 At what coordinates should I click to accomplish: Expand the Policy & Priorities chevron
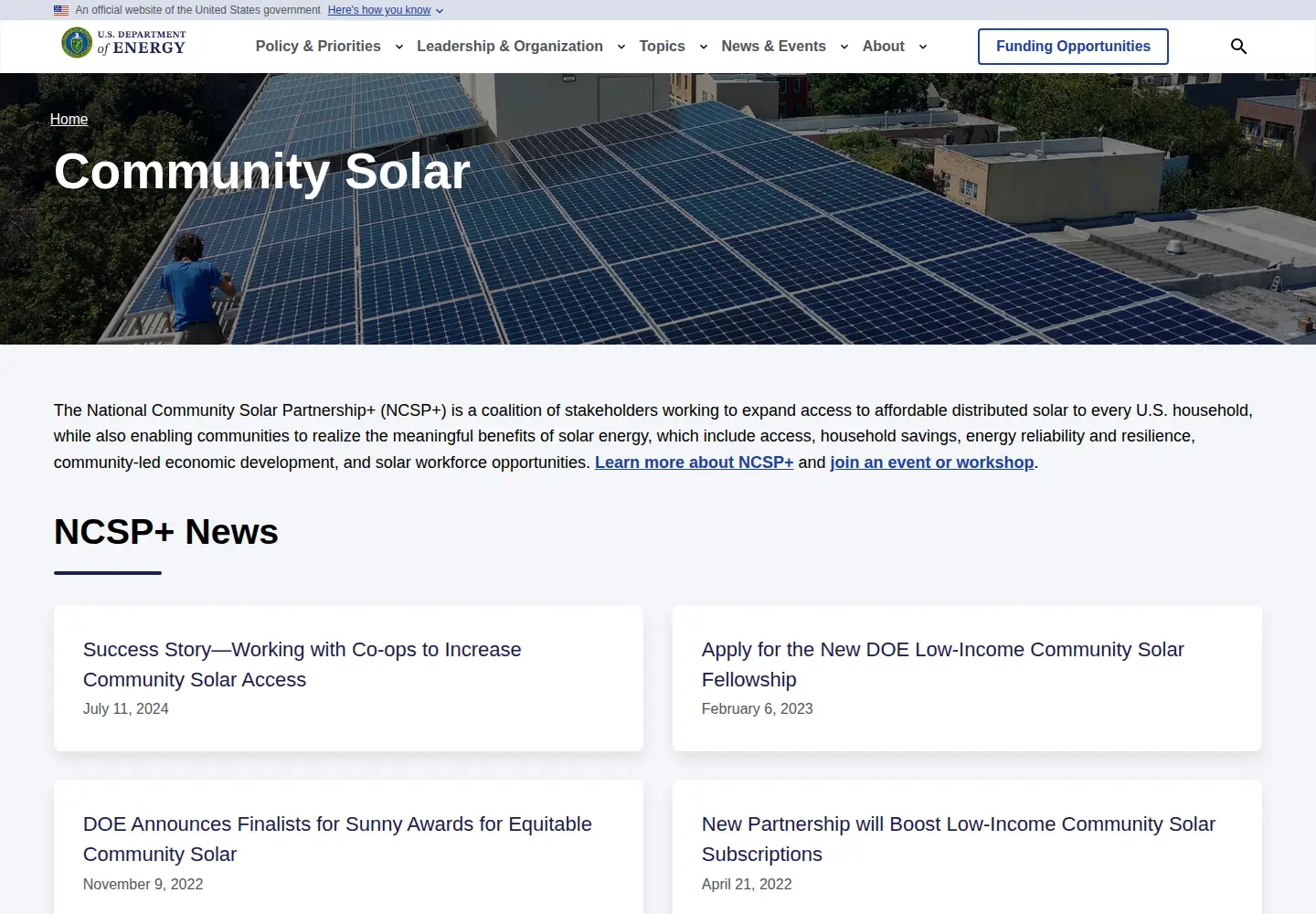(399, 47)
